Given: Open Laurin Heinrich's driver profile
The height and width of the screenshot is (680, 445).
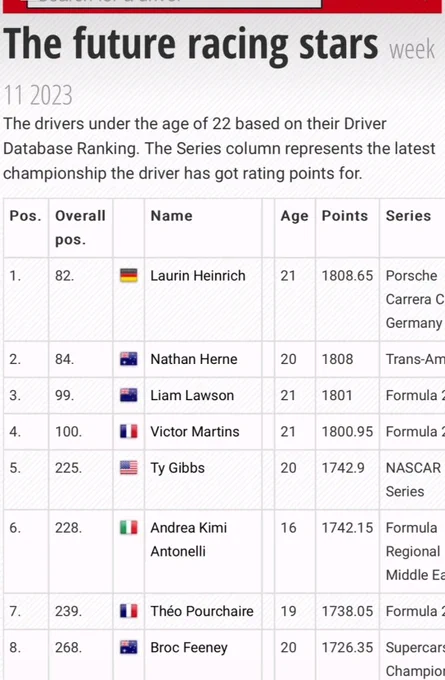Looking at the screenshot, I should [x=198, y=276].
